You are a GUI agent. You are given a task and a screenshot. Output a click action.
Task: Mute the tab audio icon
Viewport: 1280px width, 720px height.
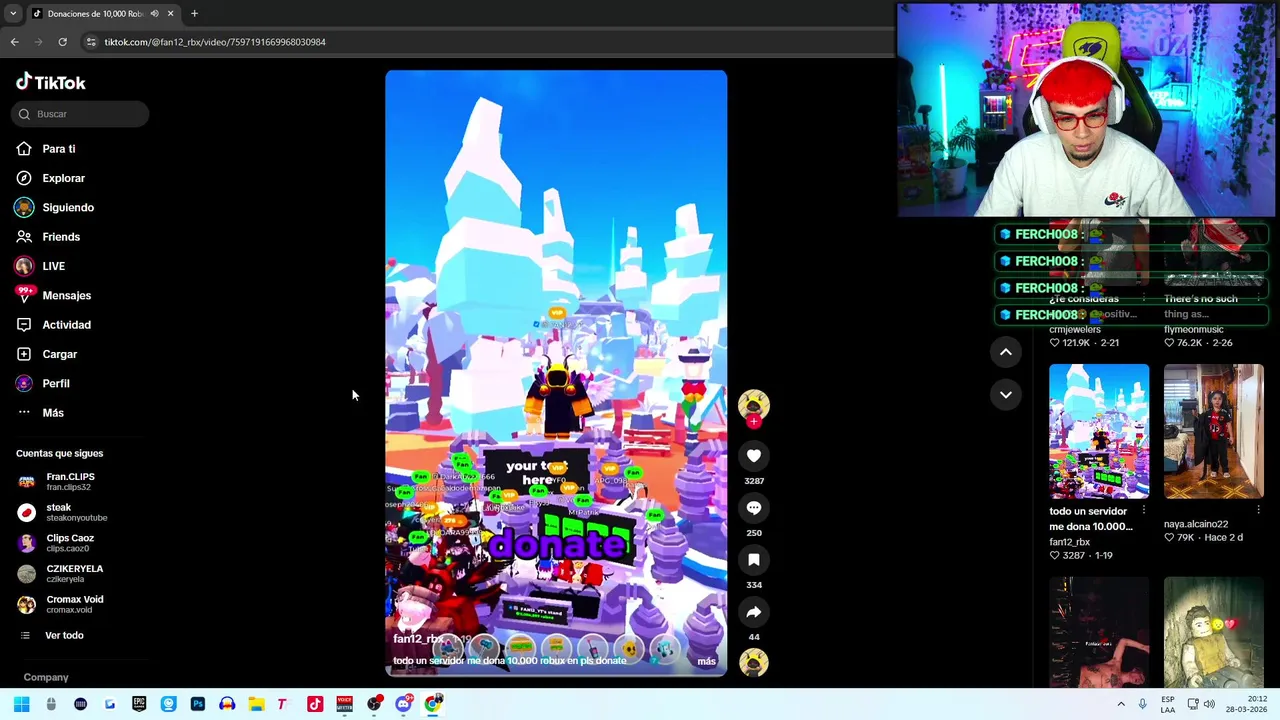[x=154, y=14]
